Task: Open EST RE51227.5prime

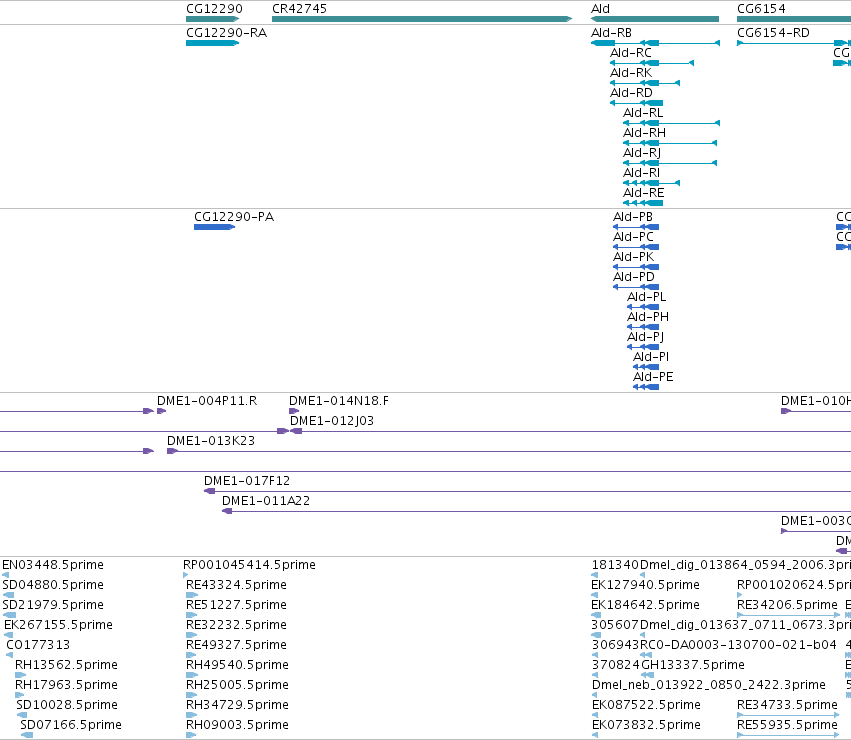Action: (236, 605)
